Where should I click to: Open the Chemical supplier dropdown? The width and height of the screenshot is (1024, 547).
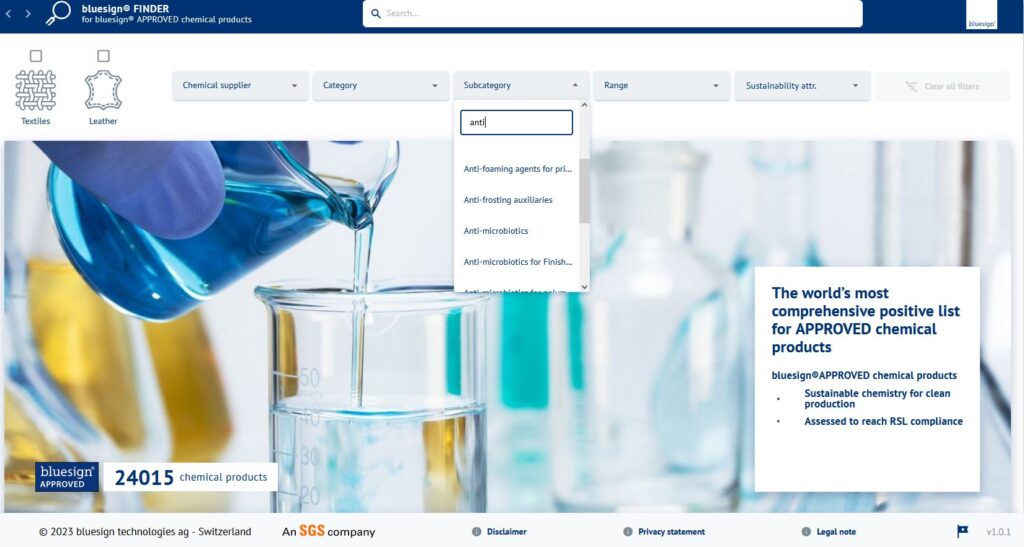point(240,86)
